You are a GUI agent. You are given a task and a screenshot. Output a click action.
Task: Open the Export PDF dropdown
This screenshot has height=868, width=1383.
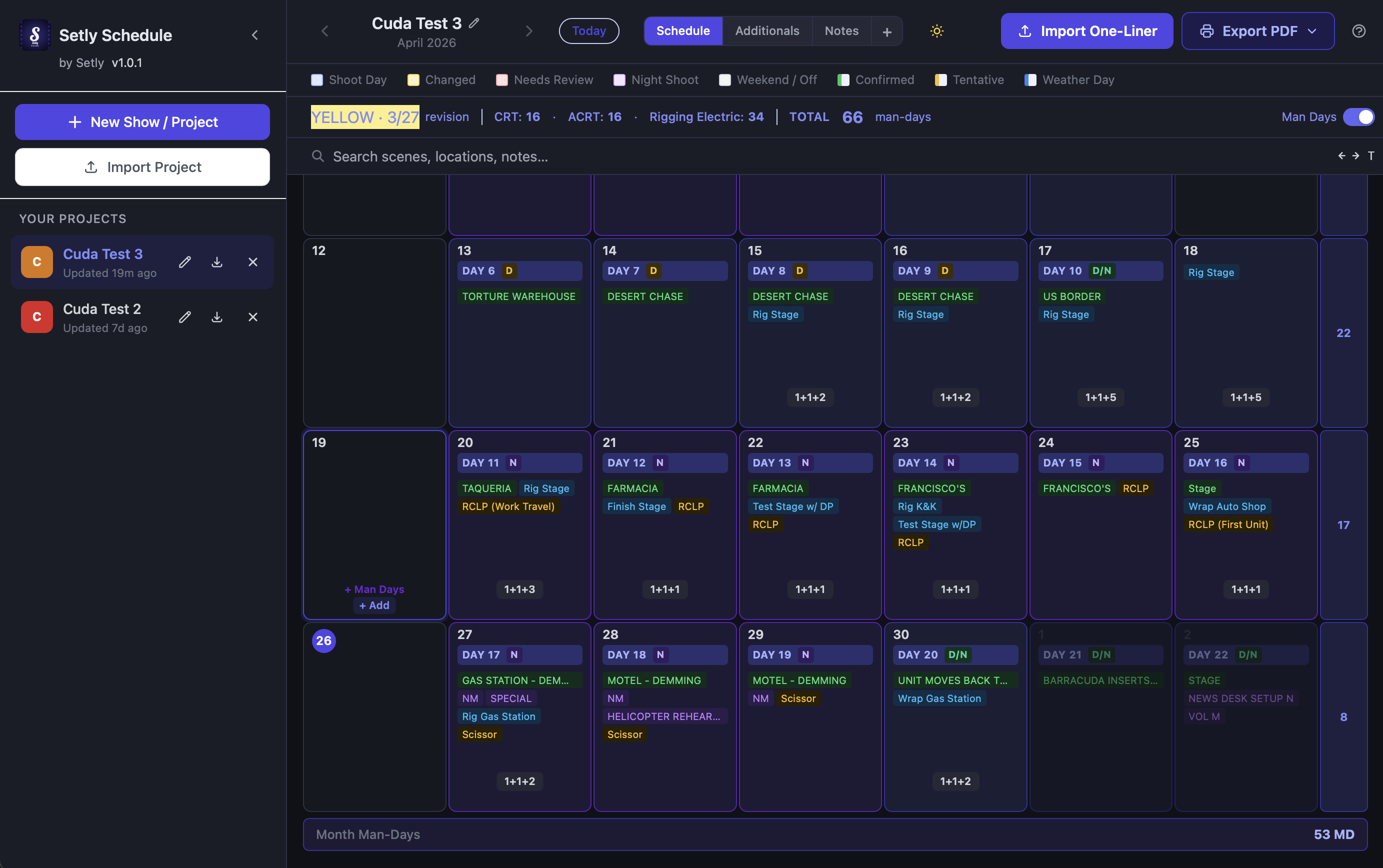pyautogui.click(x=1257, y=31)
